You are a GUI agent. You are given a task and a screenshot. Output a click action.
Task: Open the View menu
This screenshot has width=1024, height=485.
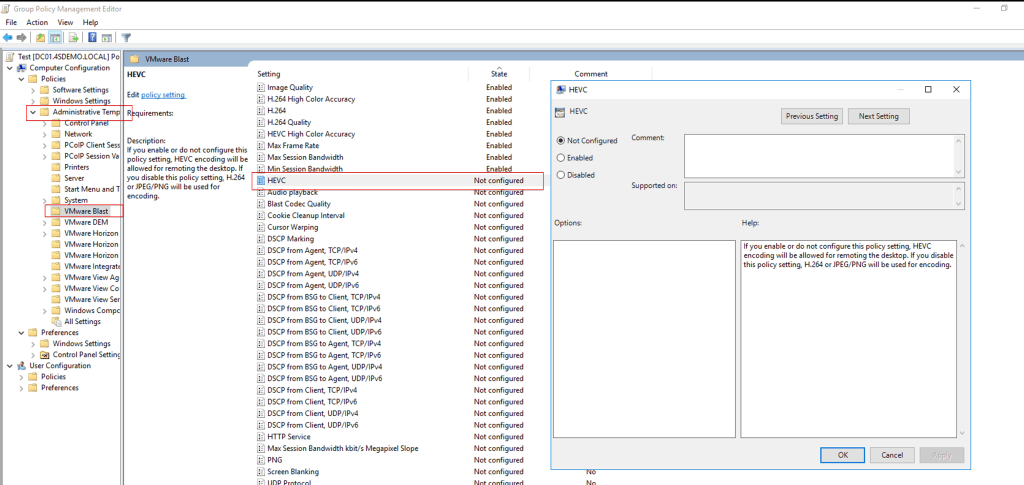pyautogui.click(x=65, y=22)
